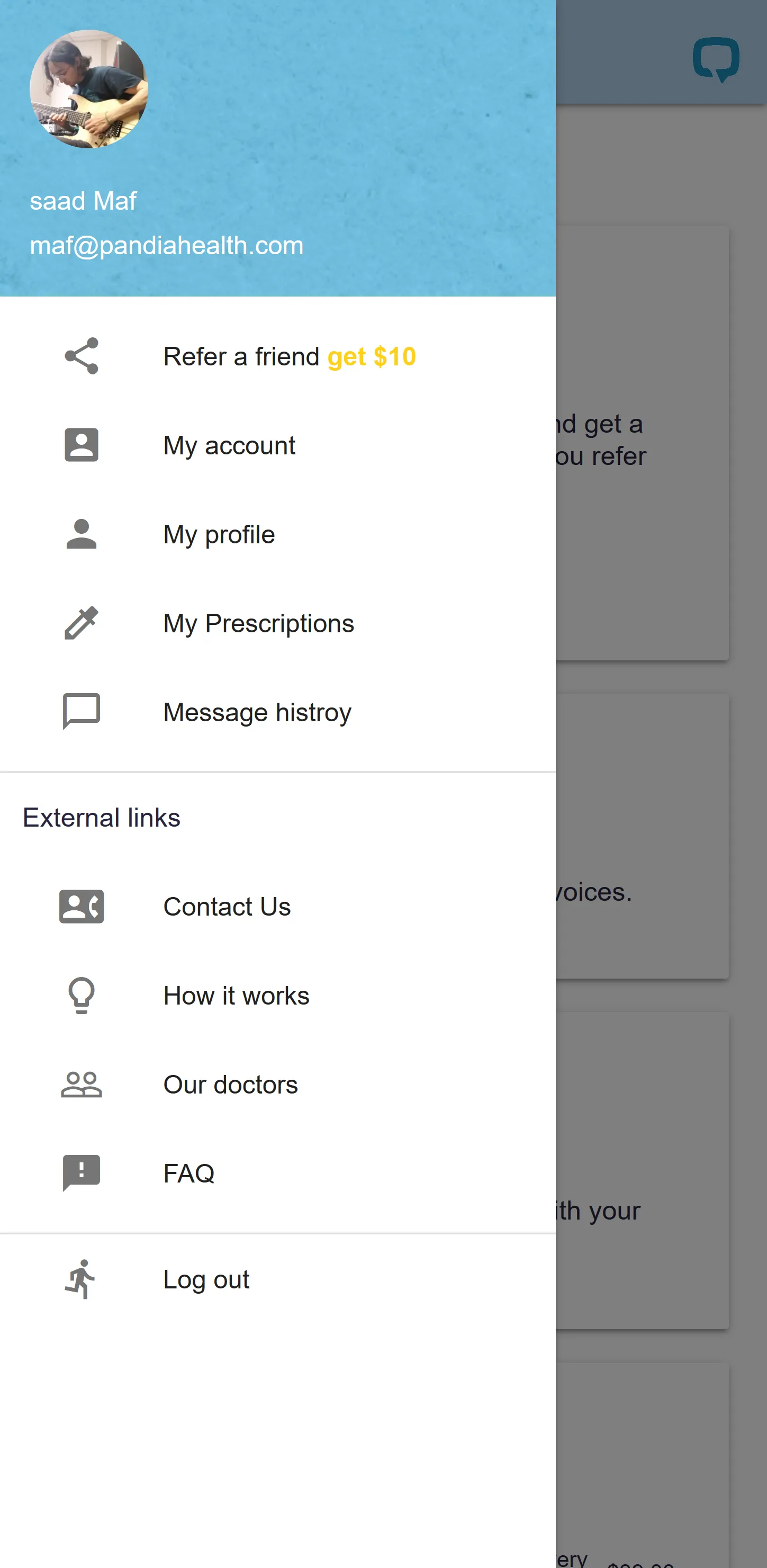Tap the person silhouette profile icon
Image resolution: width=767 pixels, height=1568 pixels.
click(x=82, y=534)
